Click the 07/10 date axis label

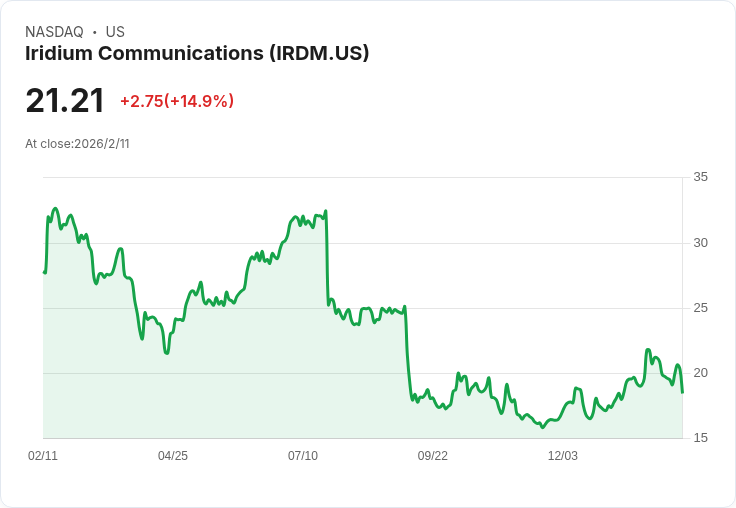303,455
